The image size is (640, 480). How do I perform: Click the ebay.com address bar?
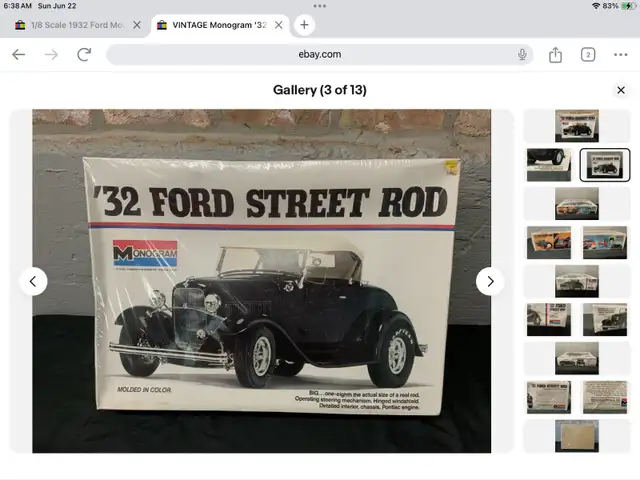click(320, 54)
